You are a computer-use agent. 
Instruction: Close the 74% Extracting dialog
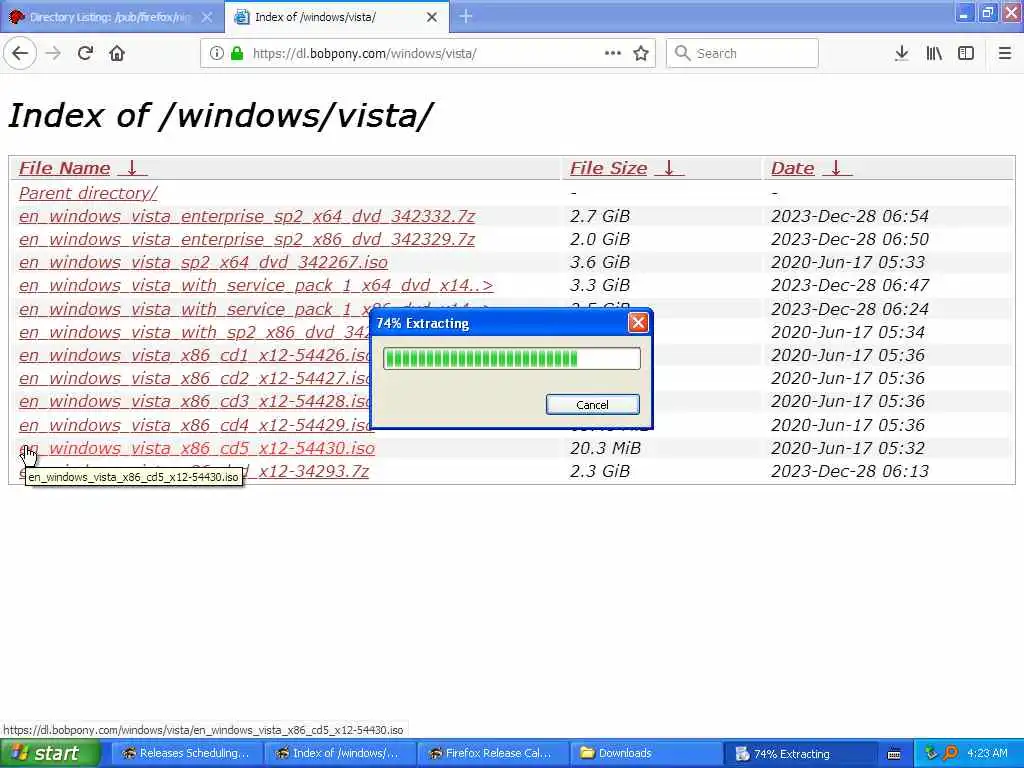tap(638, 323)
